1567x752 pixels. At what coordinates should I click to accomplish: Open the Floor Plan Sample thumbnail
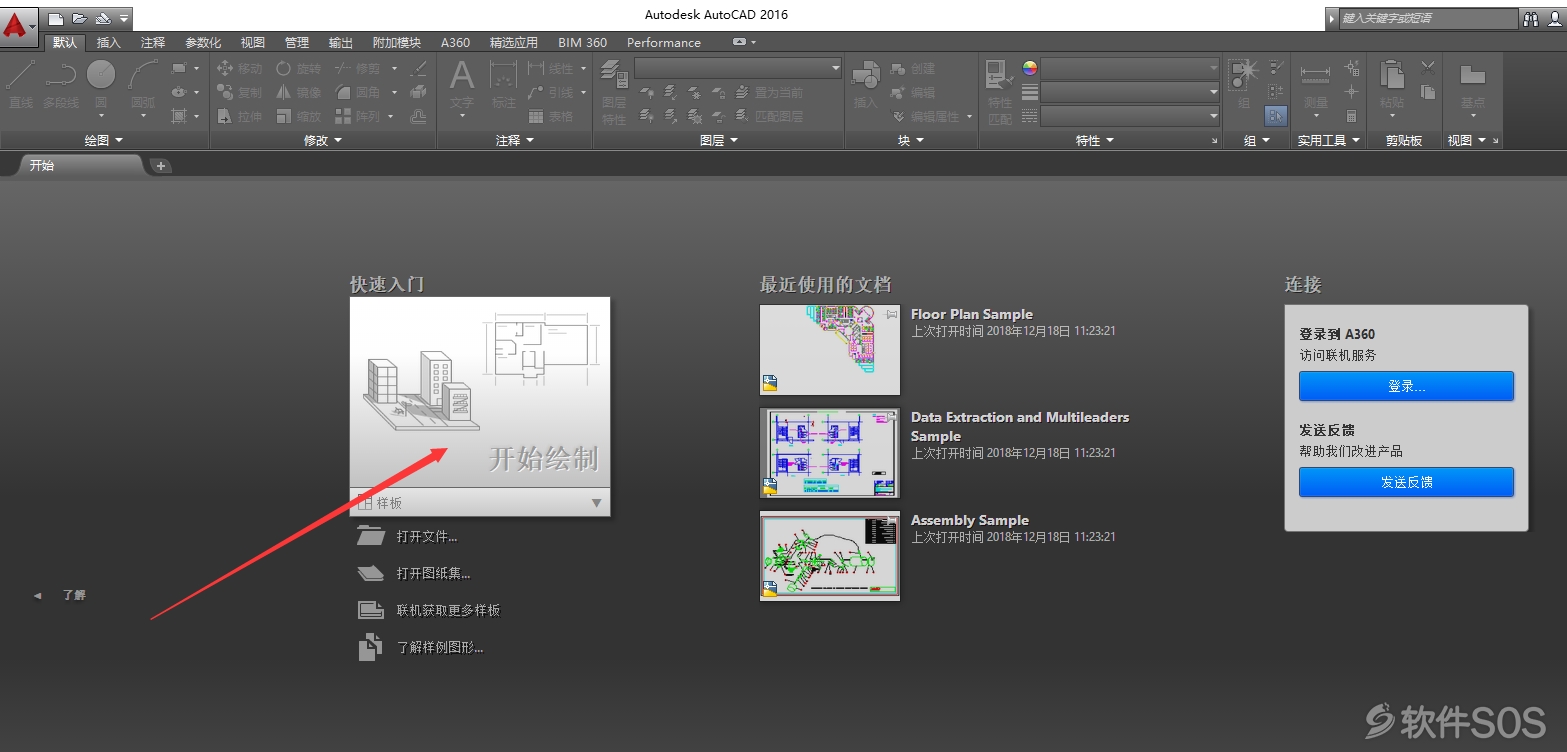(830, 350)
